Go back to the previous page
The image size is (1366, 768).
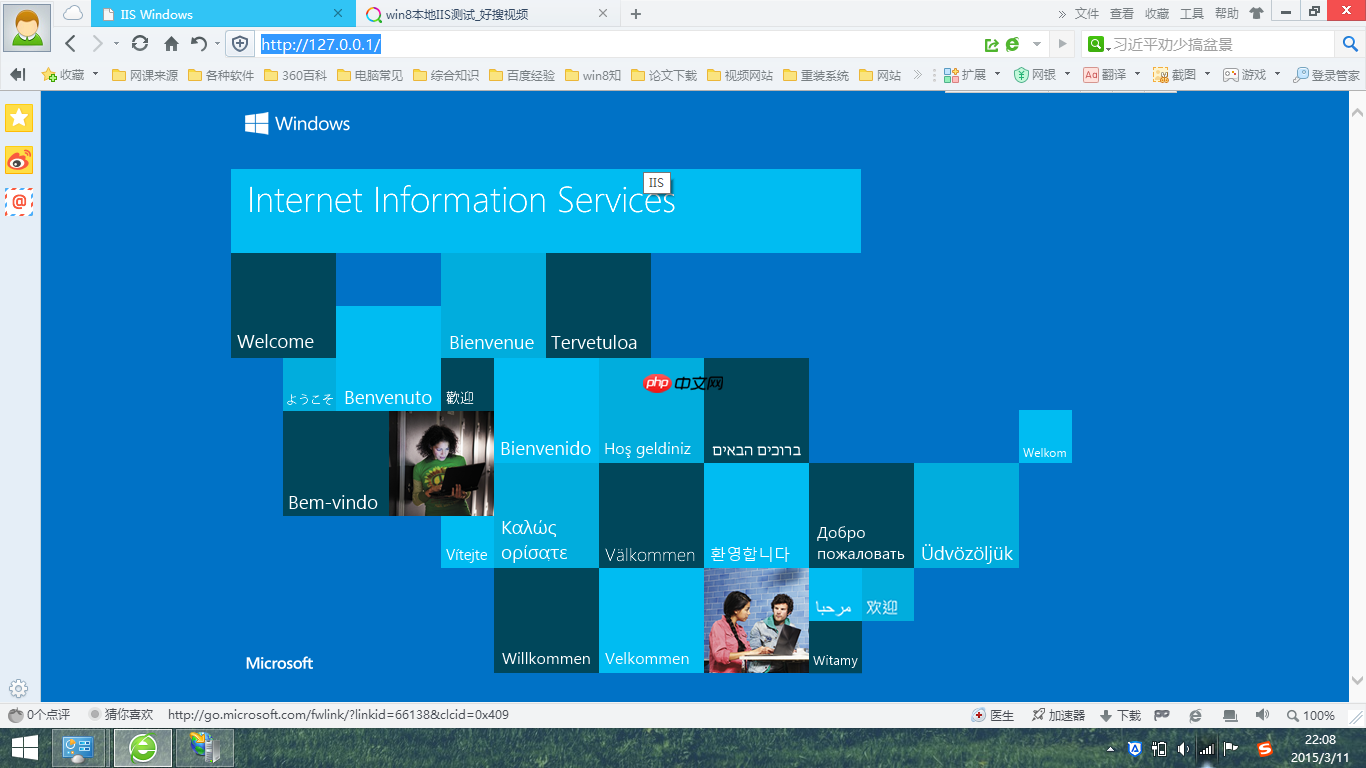[70, 44]
